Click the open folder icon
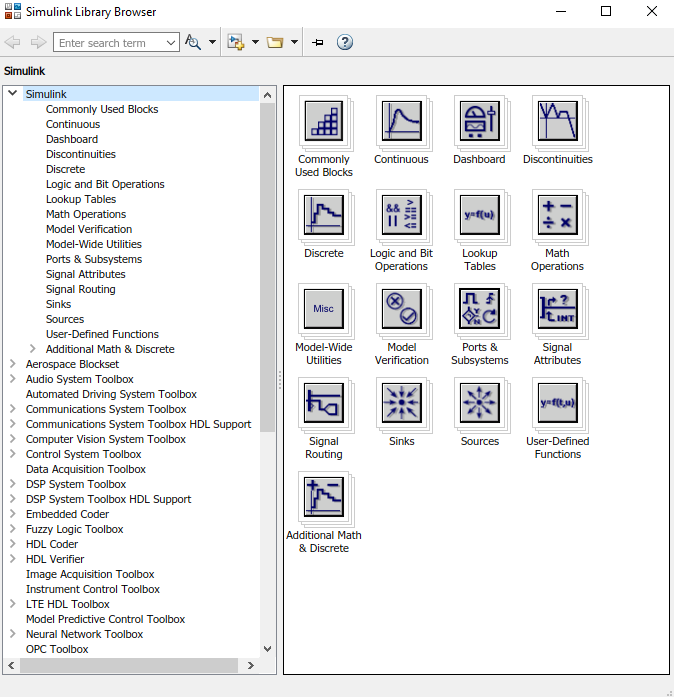The height and width of the screenshot is (697, 674). pos(275,42)
